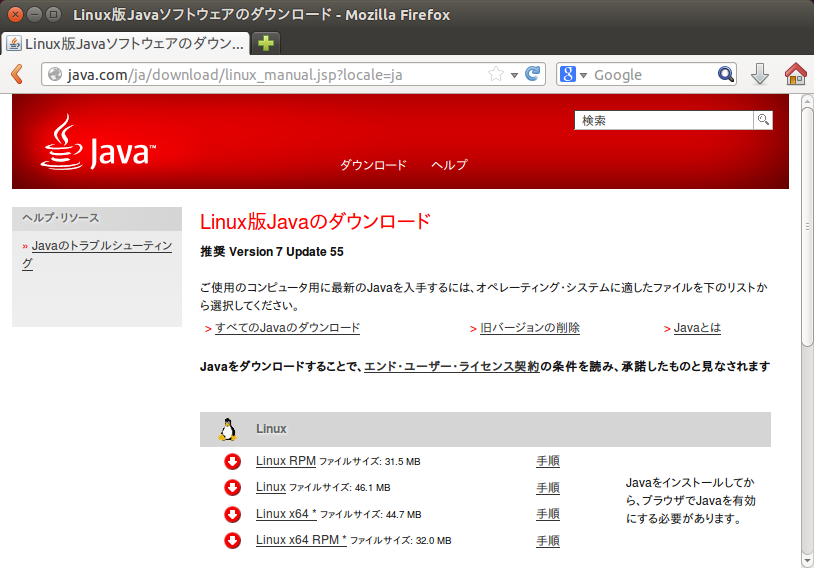Viewport: 814px width, 568px height.
Task: Open すべてのJavaのダウンロード link
Action: click(287, 328)
